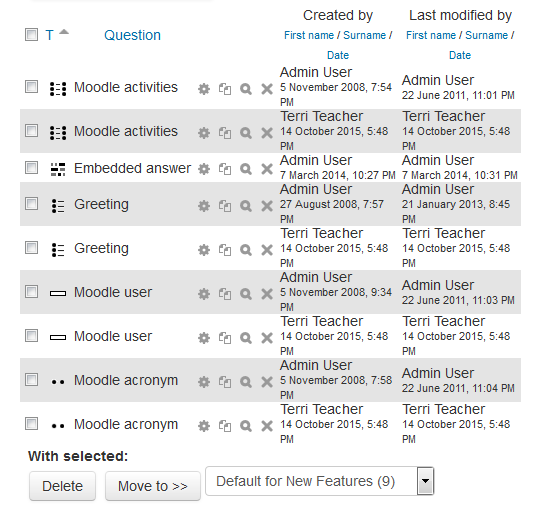Duplicate the Admin User's Moodle activities question
This screenshot has height=527, width=555.
pyautogui.click(x=225, y=89)
